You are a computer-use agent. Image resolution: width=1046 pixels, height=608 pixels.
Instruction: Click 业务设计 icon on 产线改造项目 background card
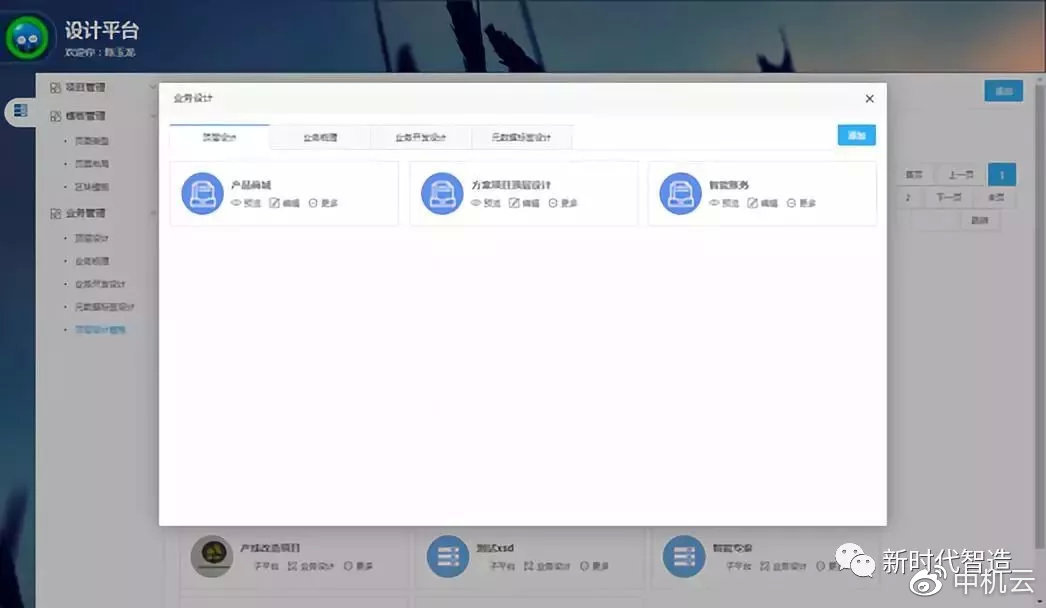[292, 566]
